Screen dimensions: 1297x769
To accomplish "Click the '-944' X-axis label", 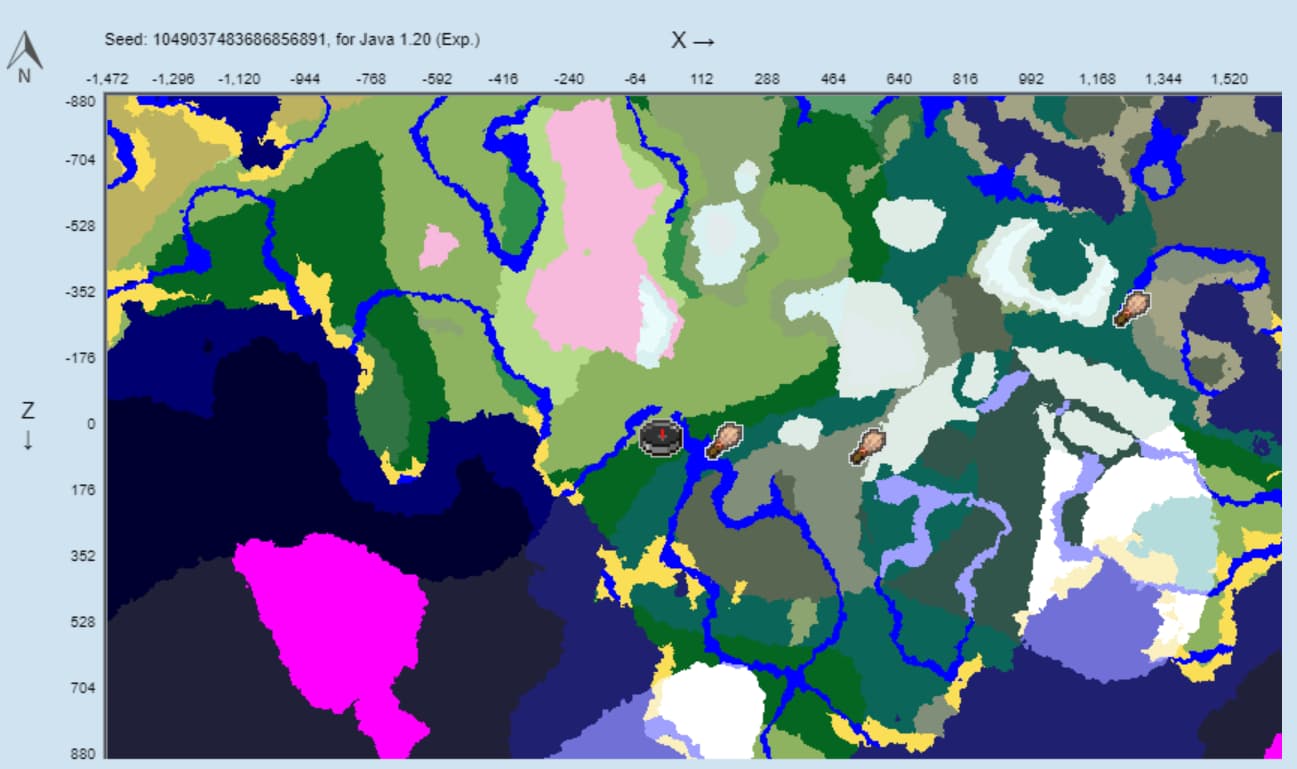I will (305, 79).
